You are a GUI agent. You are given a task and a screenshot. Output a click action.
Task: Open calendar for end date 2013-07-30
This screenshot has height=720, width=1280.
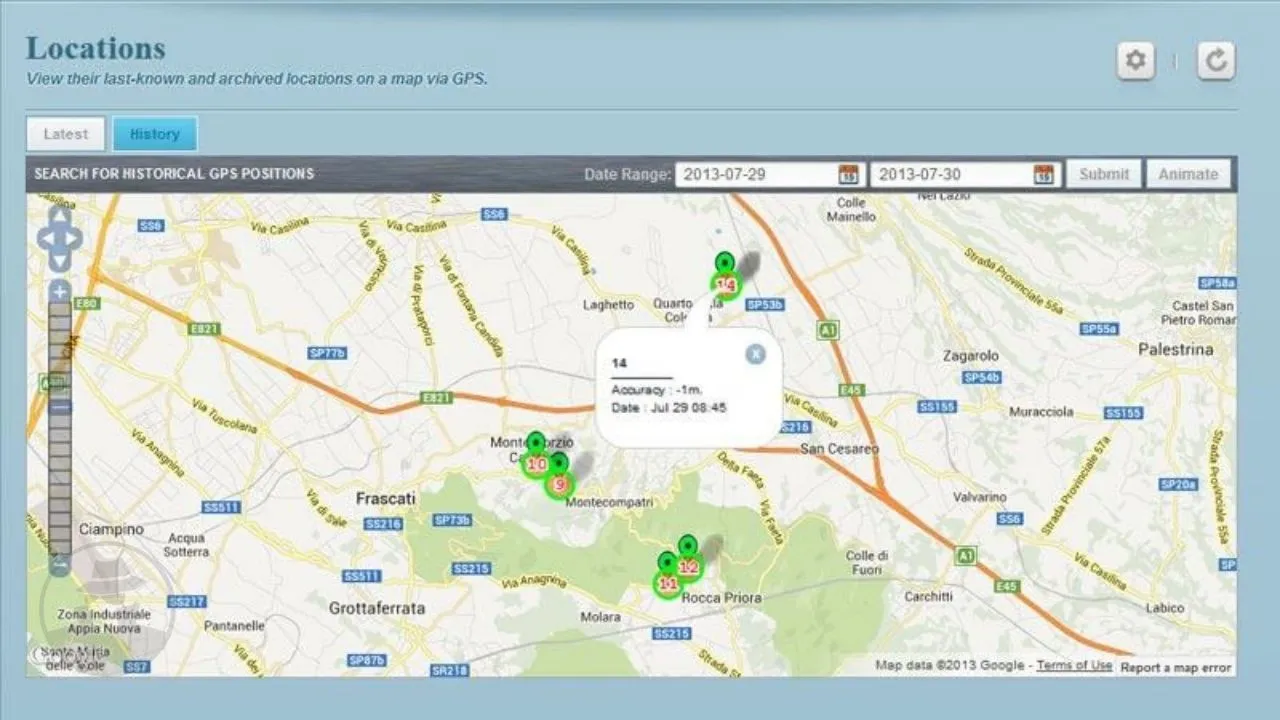click(1043, 174)
